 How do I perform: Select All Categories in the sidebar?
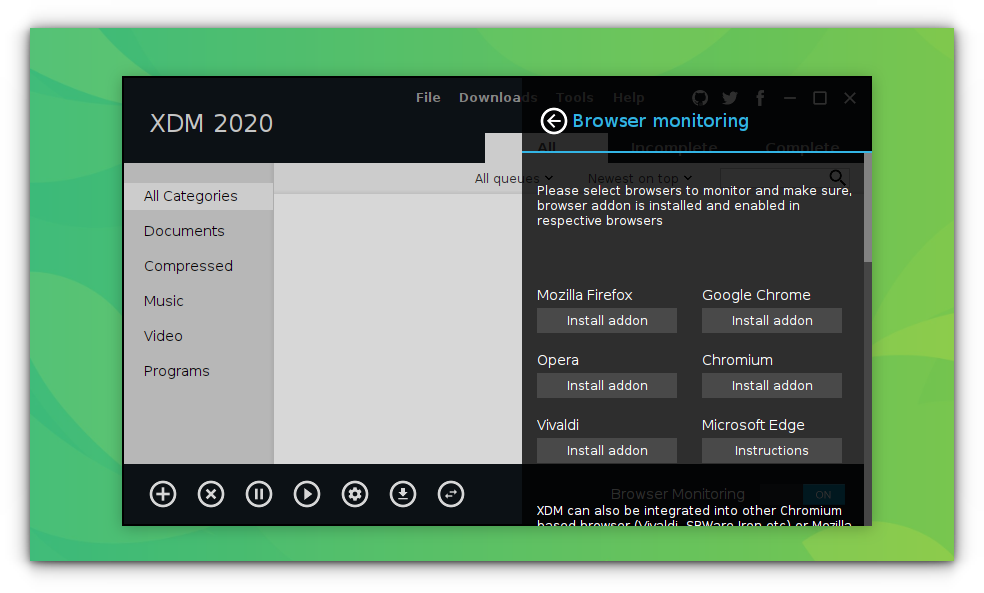tap(198, 196)
